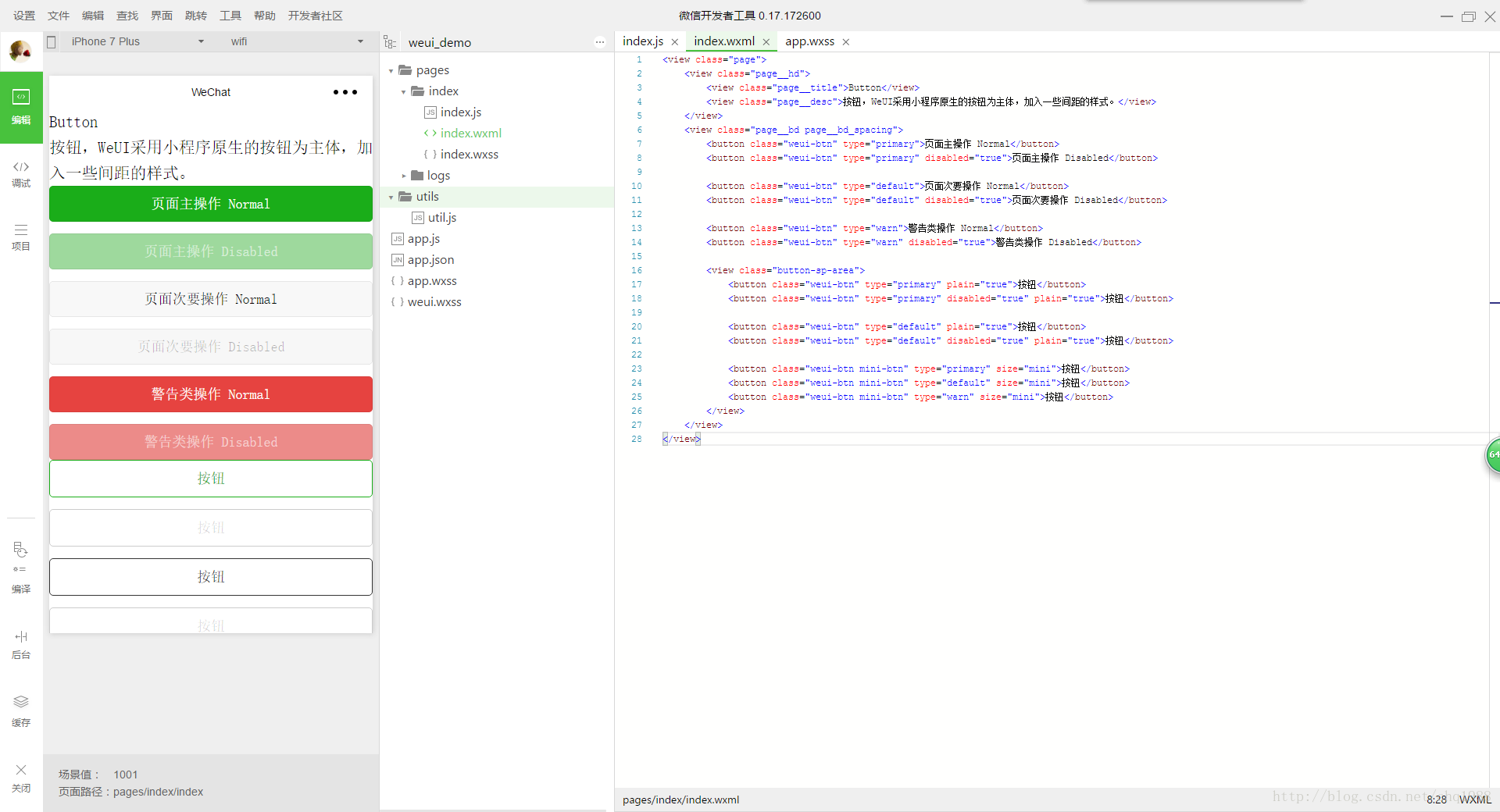Tap the black-outlined plain 按钮 button
This screenshot has width=1500, height=812.
(x=211, y=577)
